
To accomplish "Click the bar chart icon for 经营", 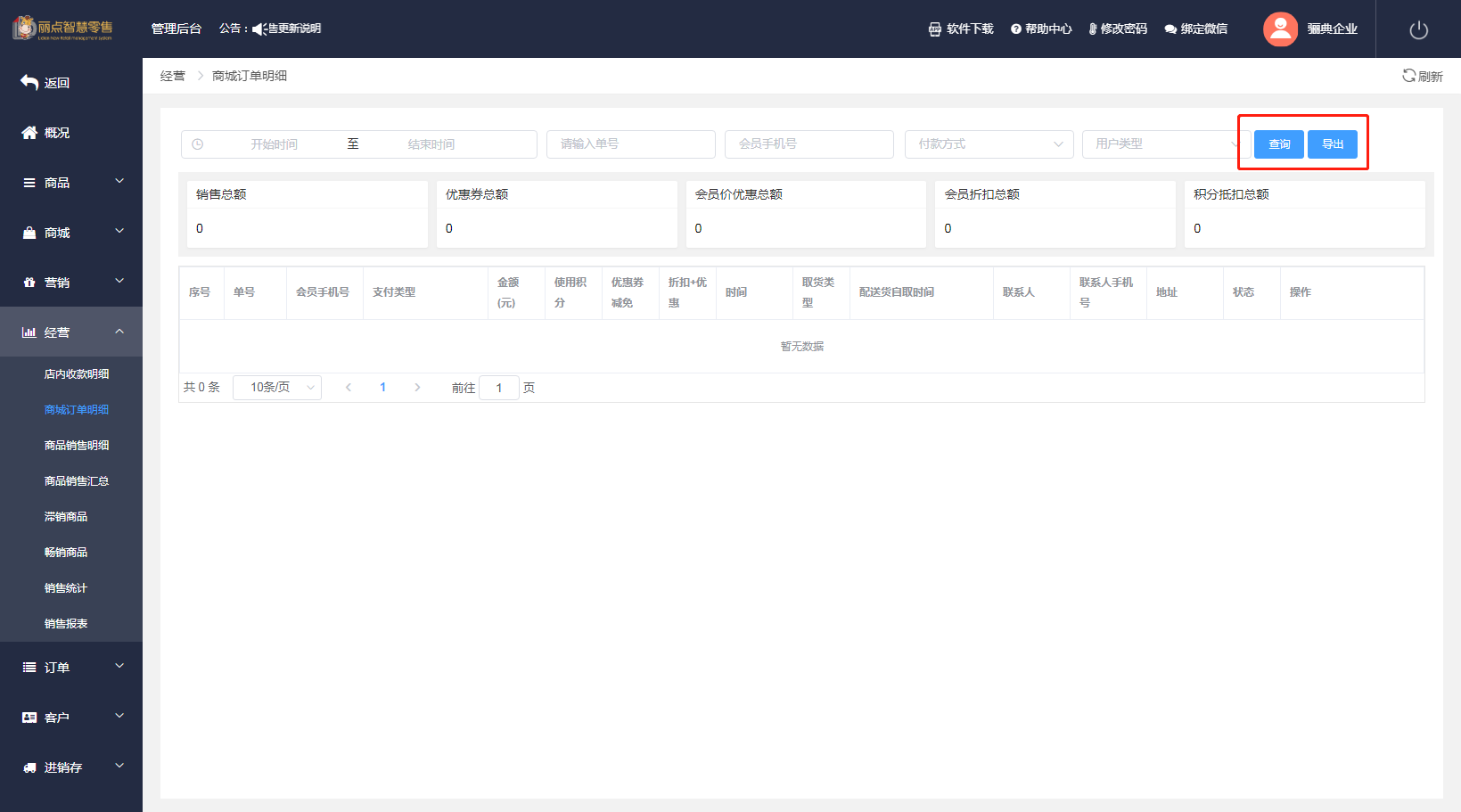I will coord(29,332).
